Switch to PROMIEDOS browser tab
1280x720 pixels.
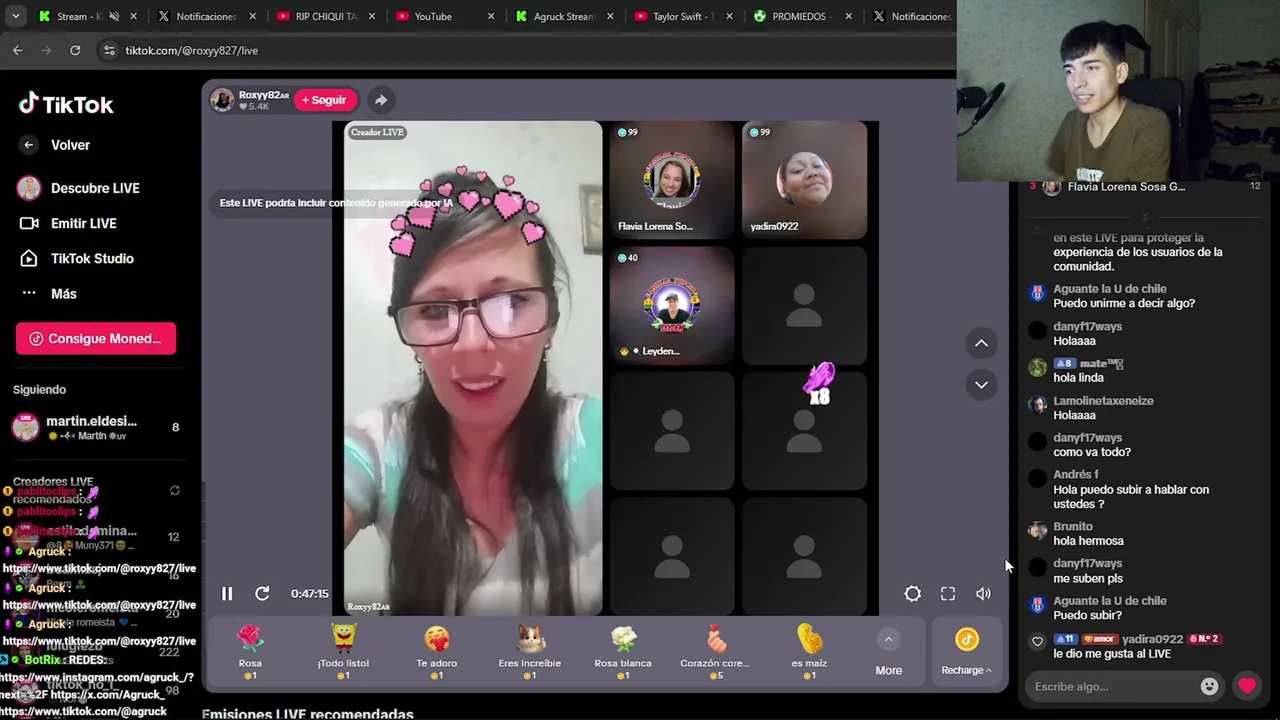point(799,16)
